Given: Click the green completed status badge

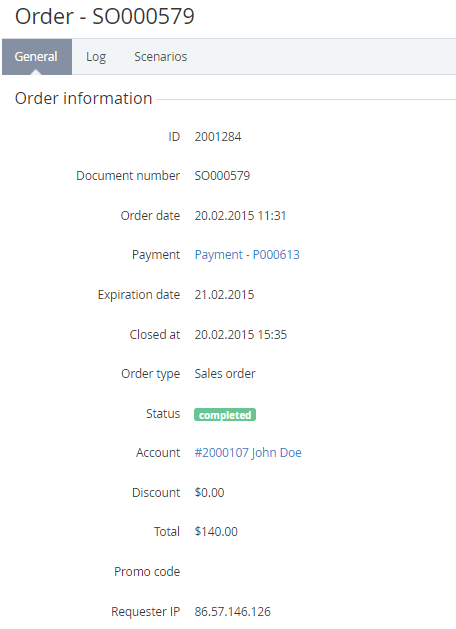Looking at the screenshot, I should pos(225,414).
